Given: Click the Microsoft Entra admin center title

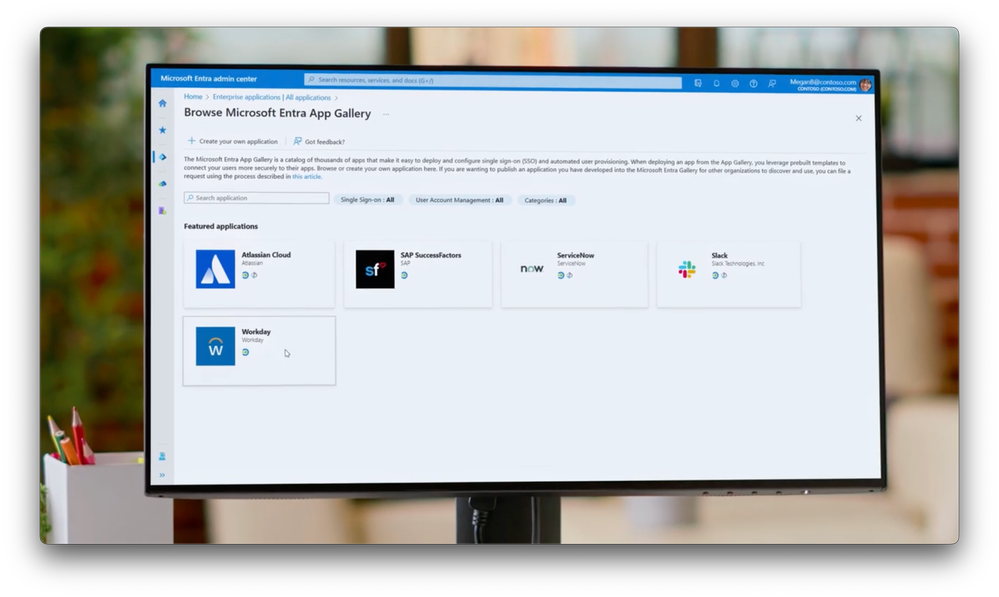Looking at the screenshot, I should coord(208,78).
